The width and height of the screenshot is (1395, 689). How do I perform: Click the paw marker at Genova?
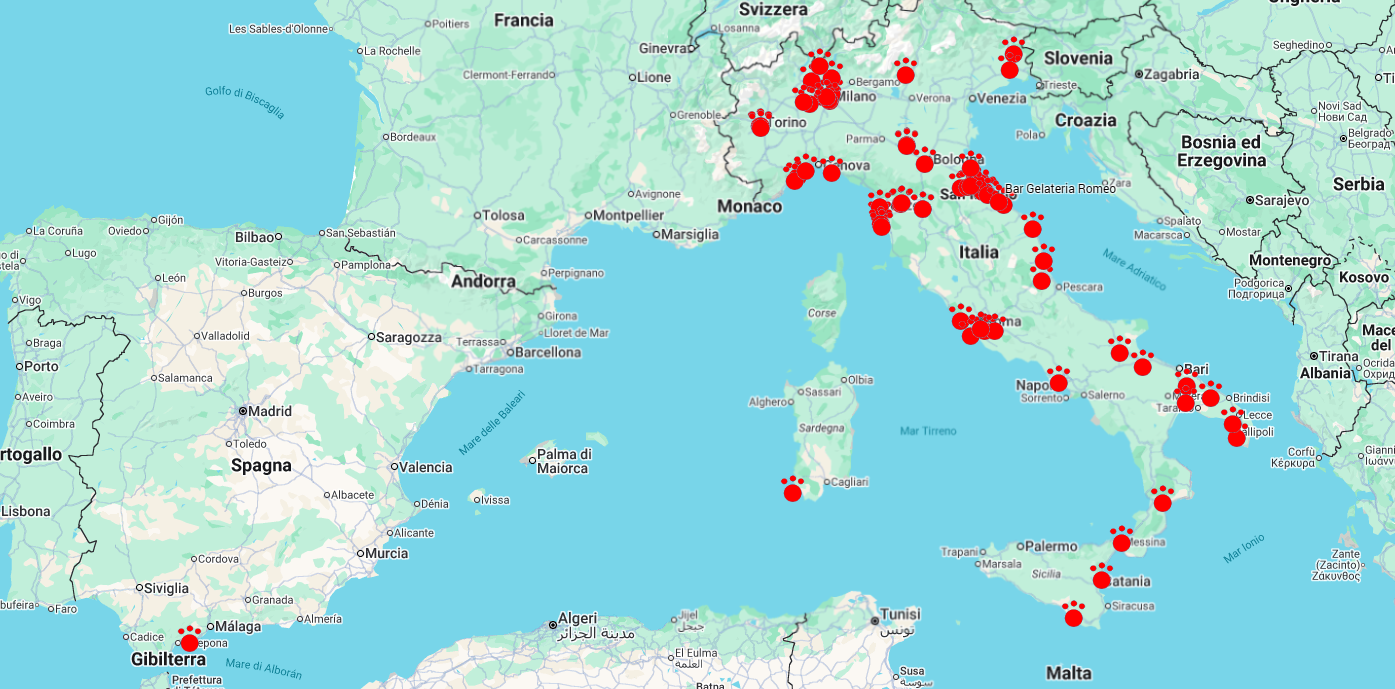(x=831, y=170)
